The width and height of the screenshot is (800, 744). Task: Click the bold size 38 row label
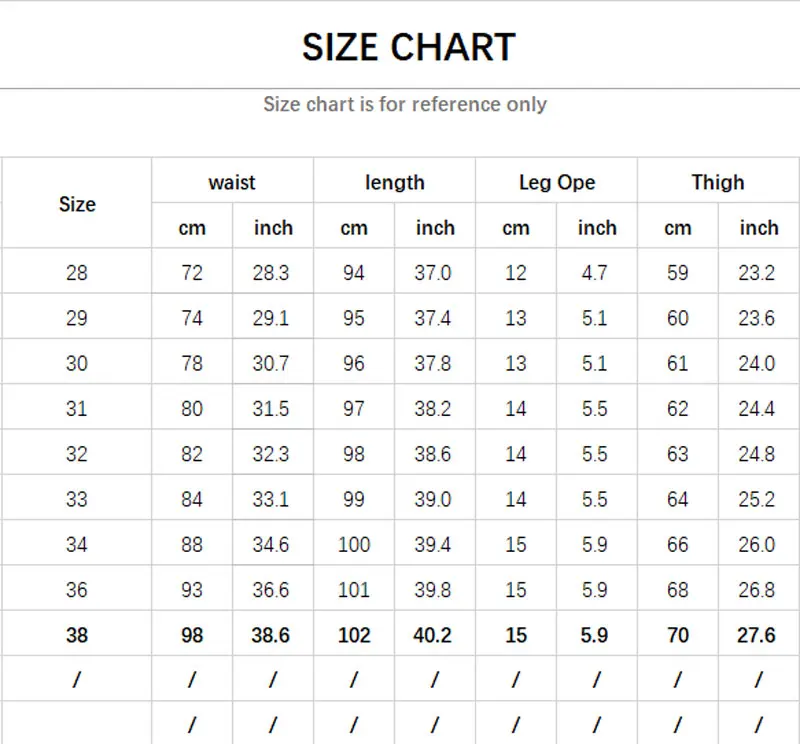[77, 635]
